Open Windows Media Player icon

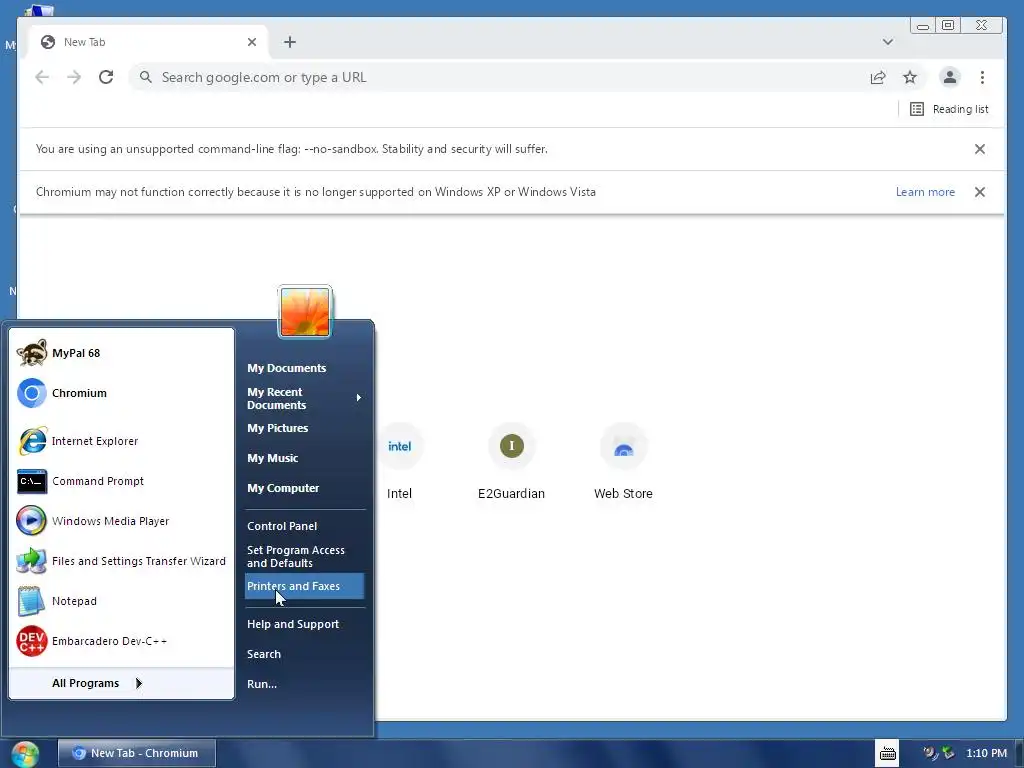(x=31, y=521)
